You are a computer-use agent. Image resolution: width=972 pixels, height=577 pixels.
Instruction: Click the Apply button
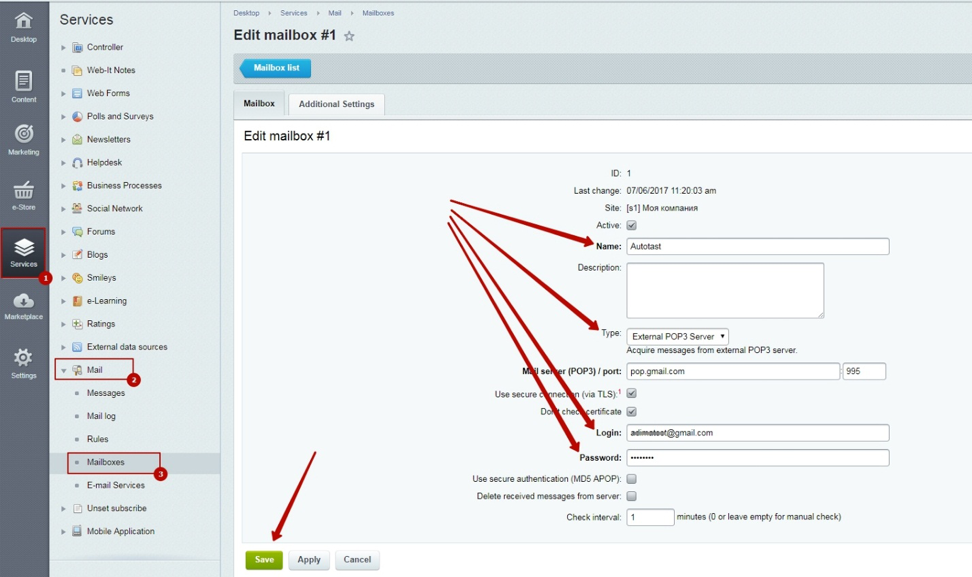pos(309,560)
